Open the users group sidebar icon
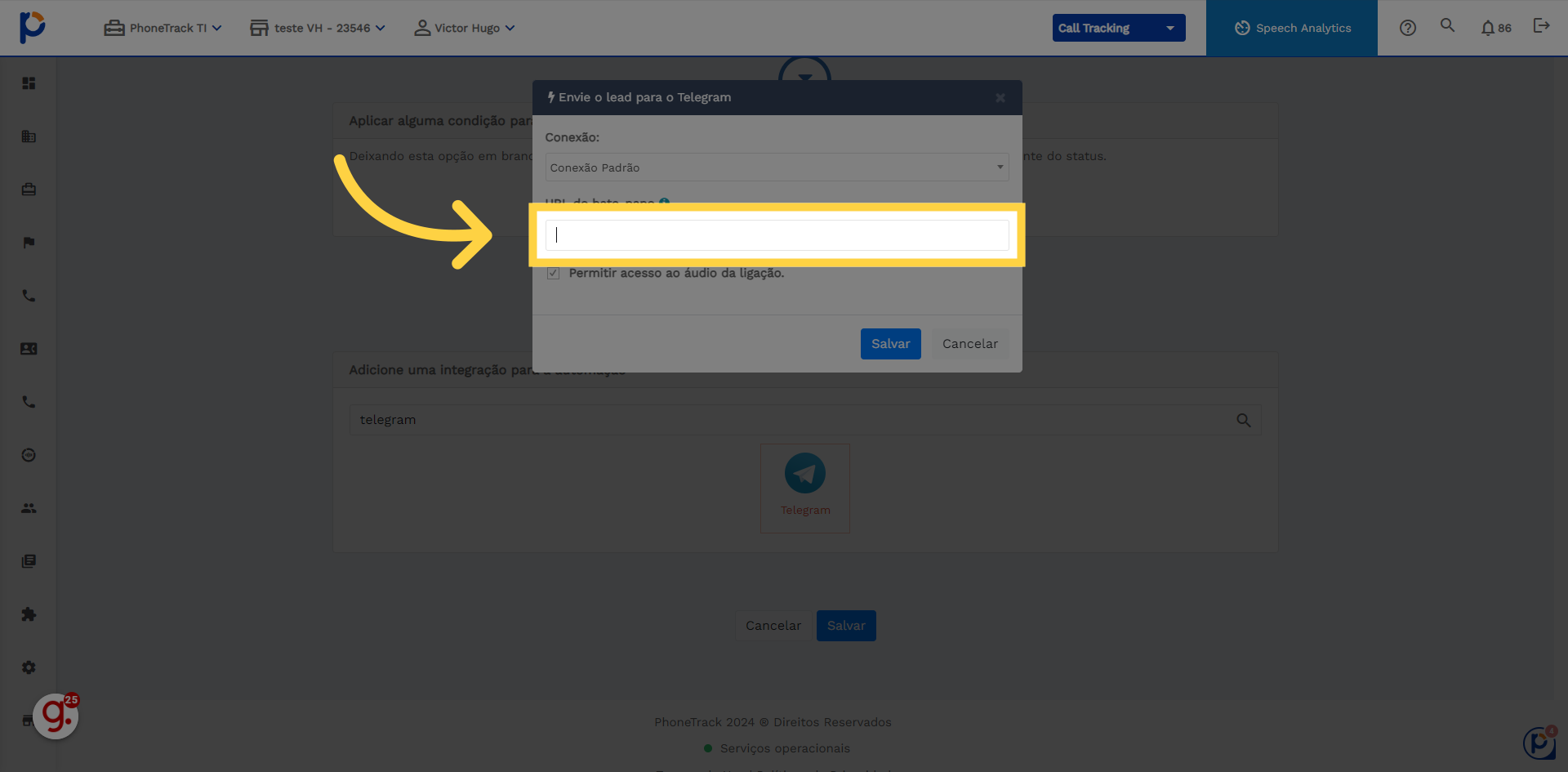The width and height of the screenshot is (1568, 772). click(x=29, y=508)
